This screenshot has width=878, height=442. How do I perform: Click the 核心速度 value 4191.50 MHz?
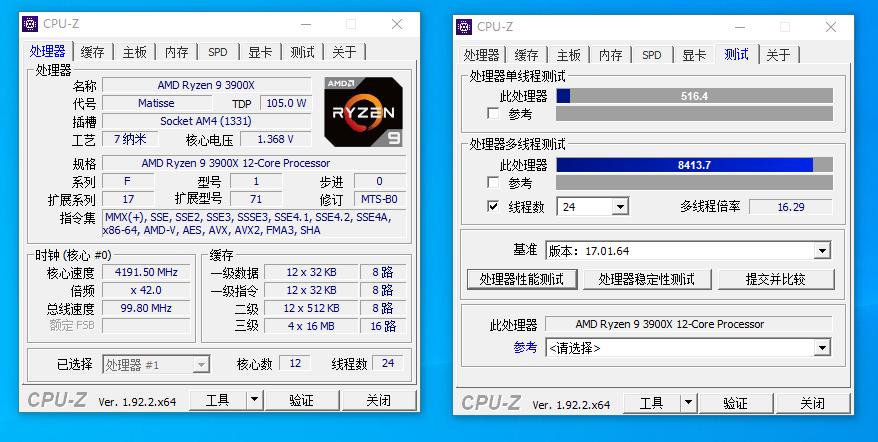coord(146,272)
